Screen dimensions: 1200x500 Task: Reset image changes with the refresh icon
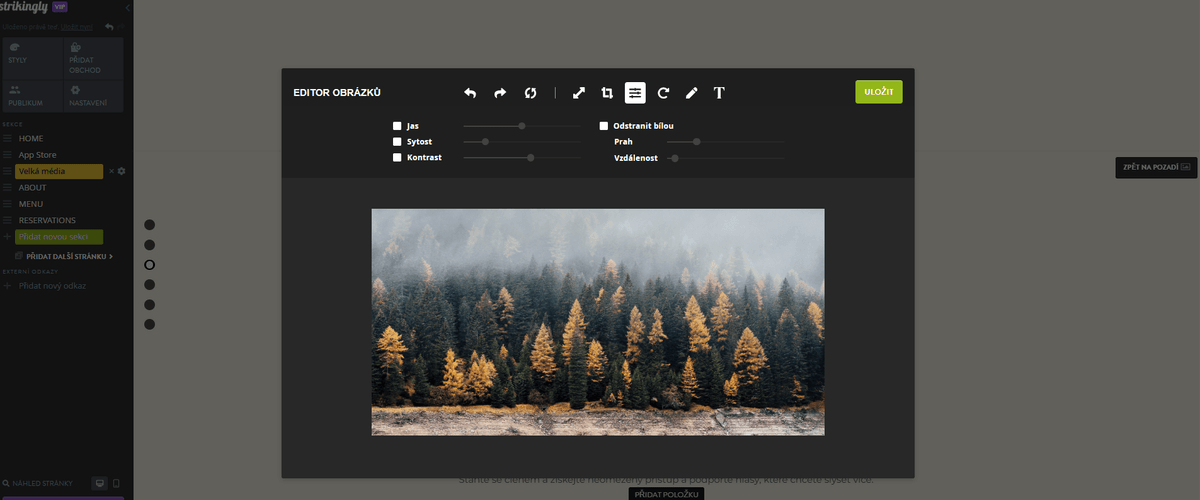click(x=530, y=93)
